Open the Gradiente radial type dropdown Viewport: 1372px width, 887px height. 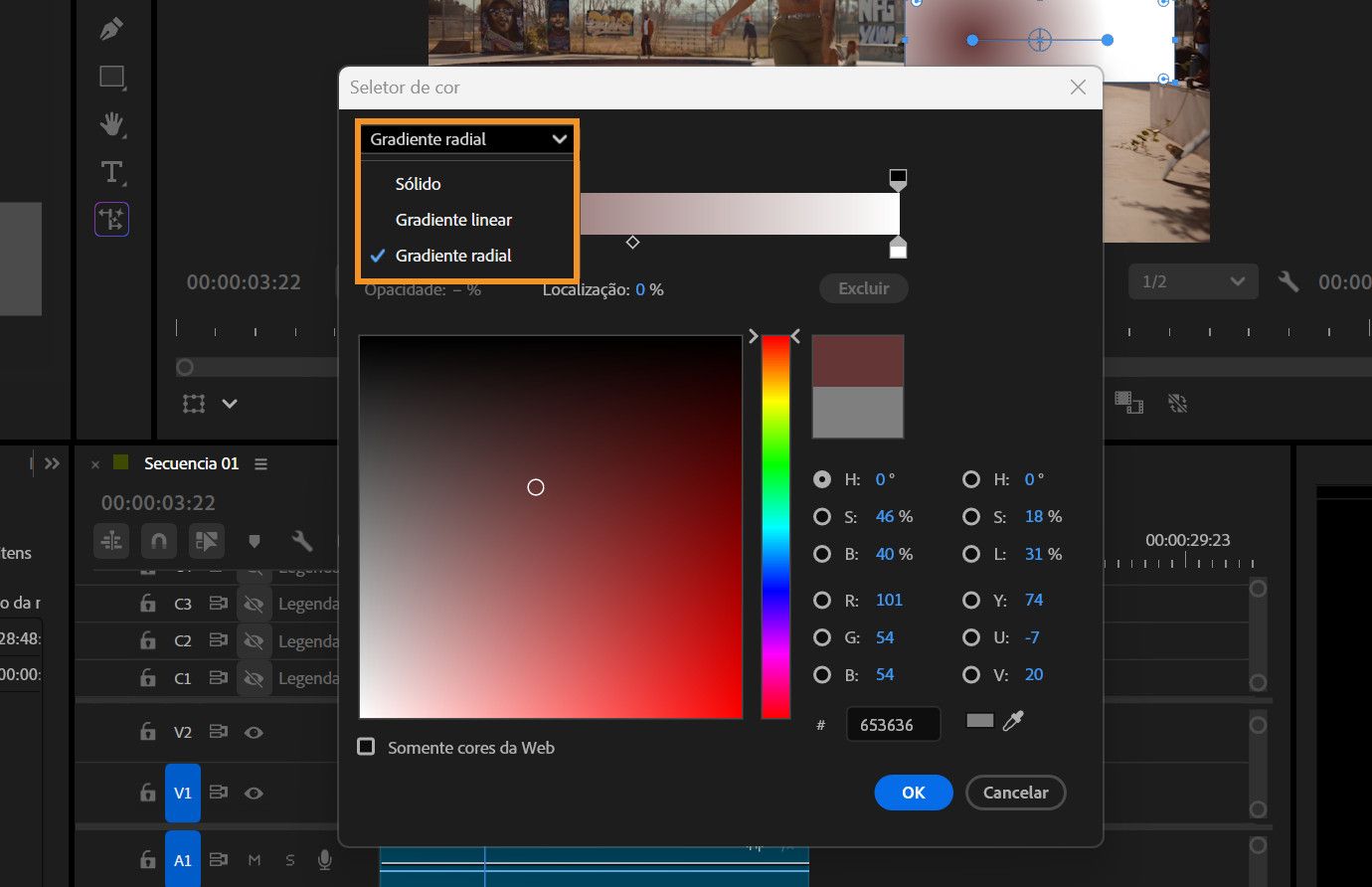466,138
